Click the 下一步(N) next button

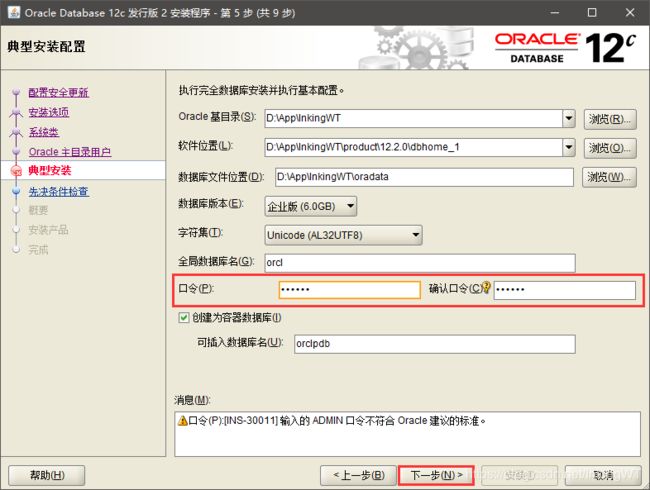436,475
